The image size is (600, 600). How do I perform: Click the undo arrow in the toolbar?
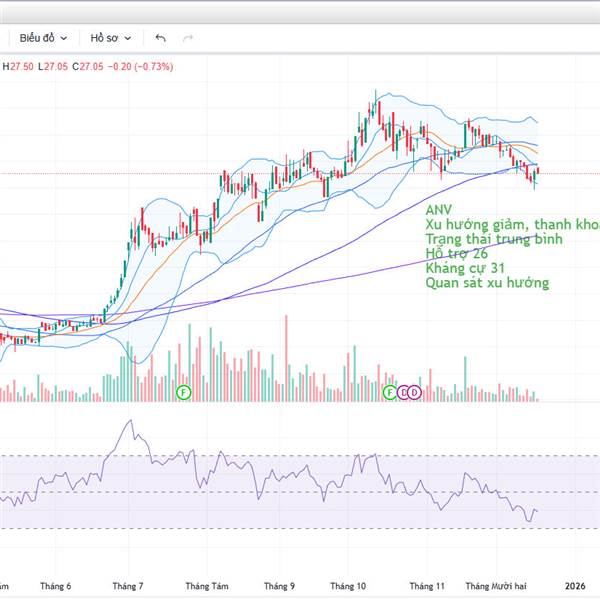(160, 38)
